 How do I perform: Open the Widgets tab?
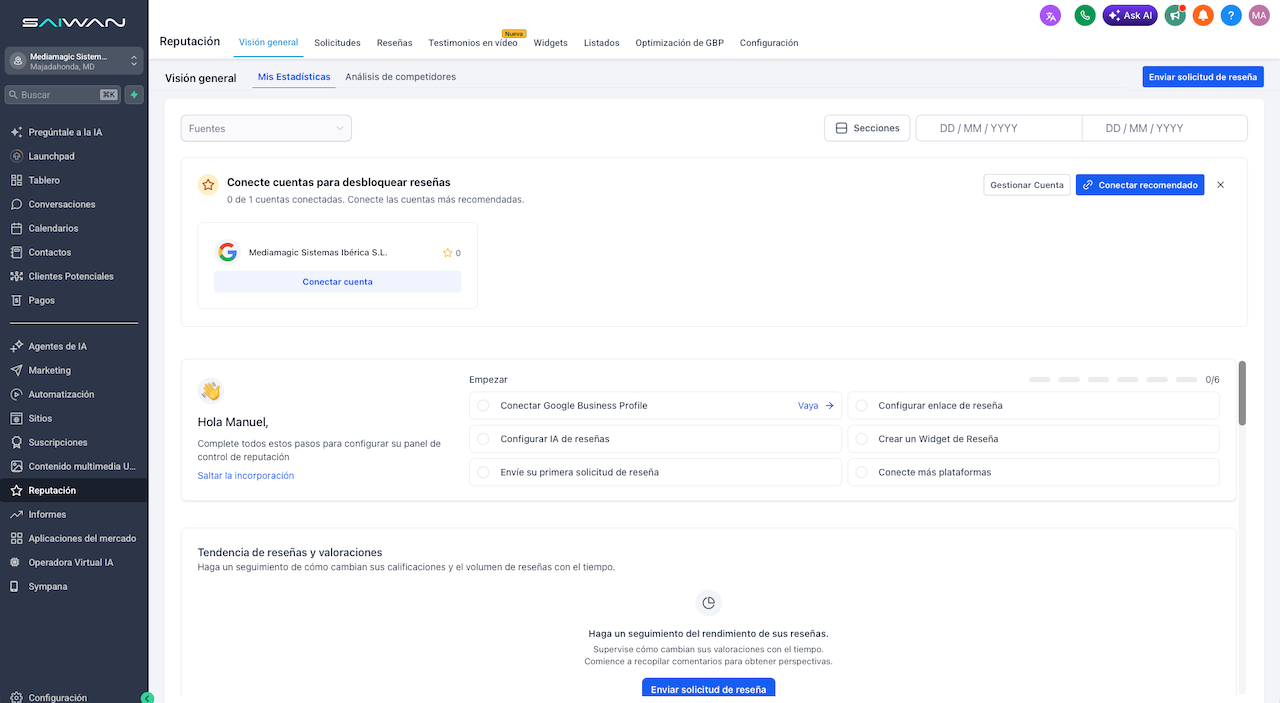tap(550, 43)
